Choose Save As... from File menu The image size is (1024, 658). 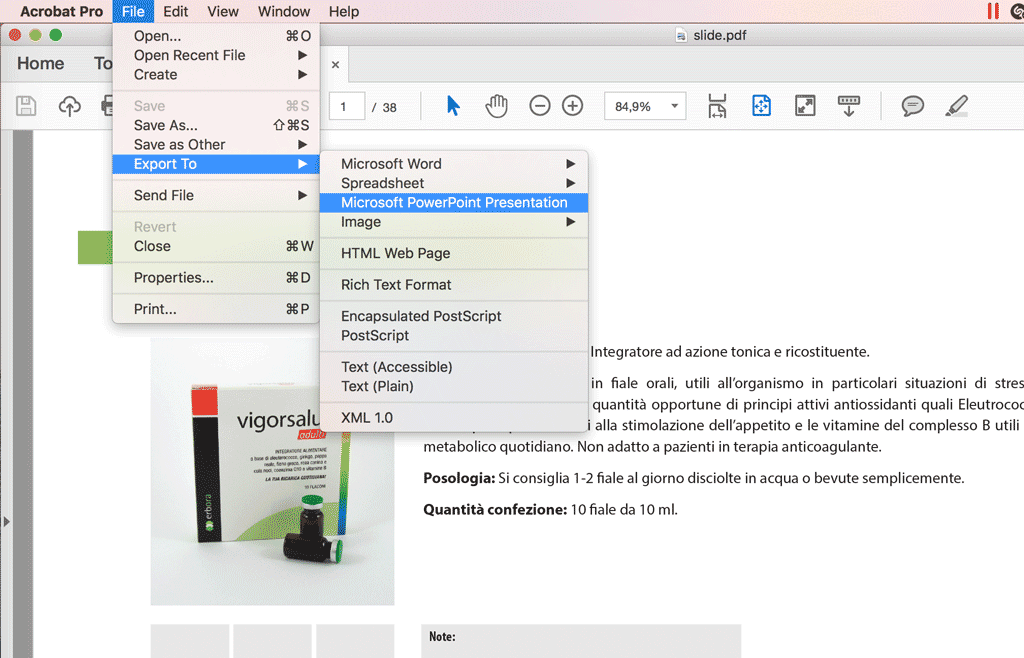[216, 125]
